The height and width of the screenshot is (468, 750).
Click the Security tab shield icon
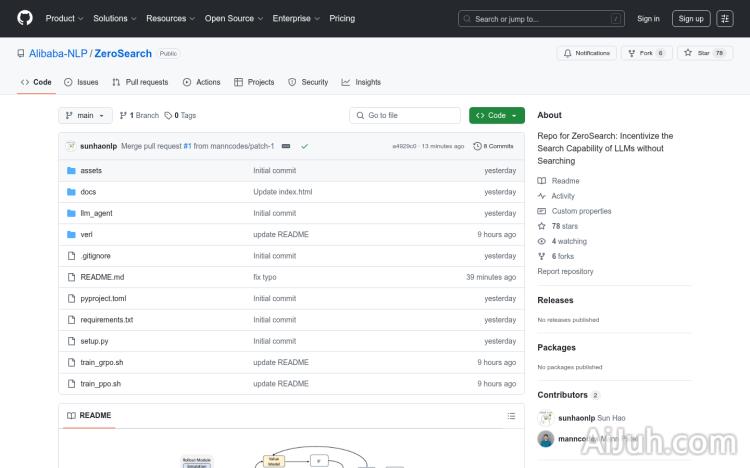click(292, 82)
